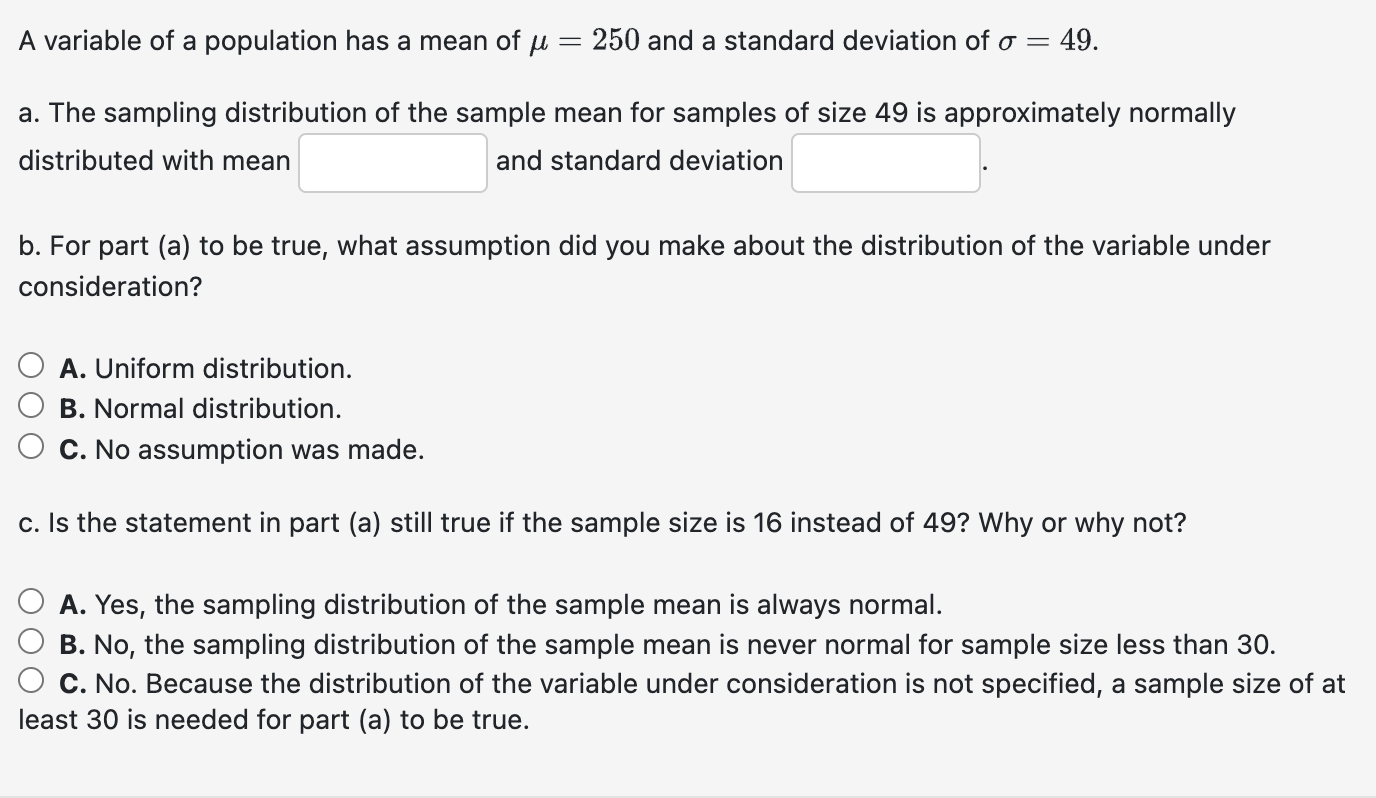The image size is (1376, 798).
Task: Select part c option mentioning distribution not specified
Action: click(30, 679)
